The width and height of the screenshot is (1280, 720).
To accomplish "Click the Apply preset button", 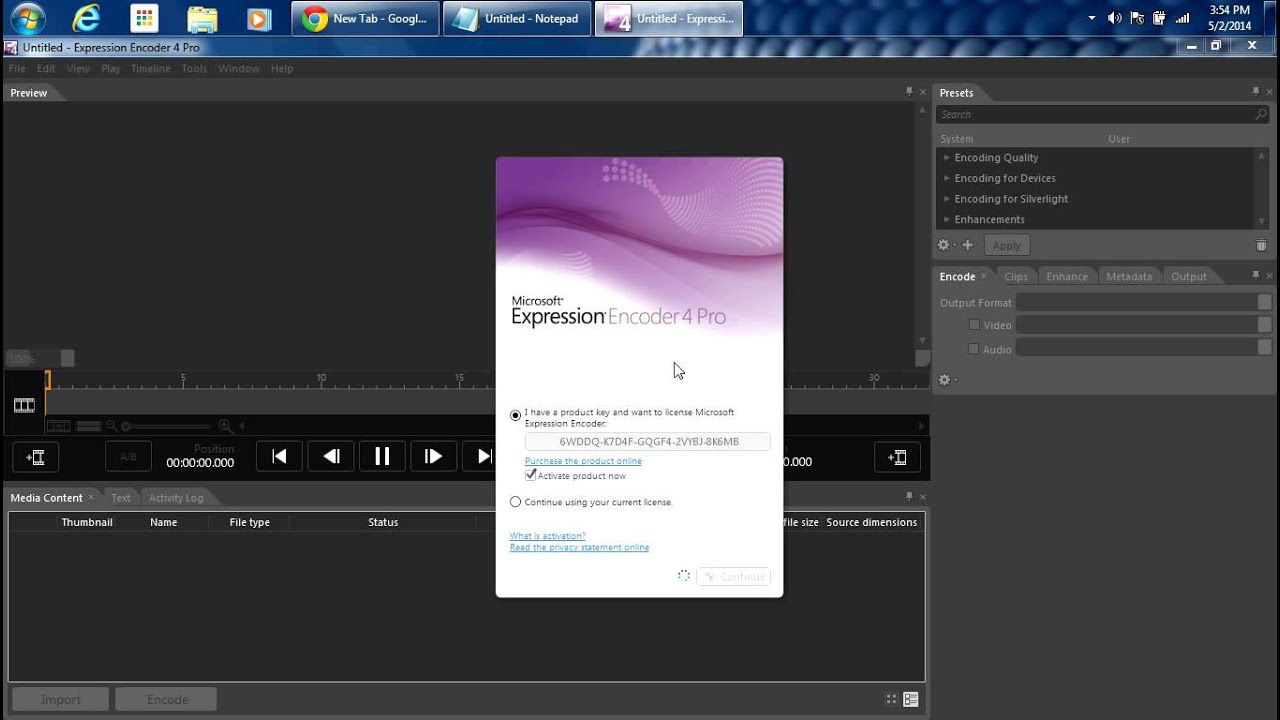I will tap(1007, 245).
